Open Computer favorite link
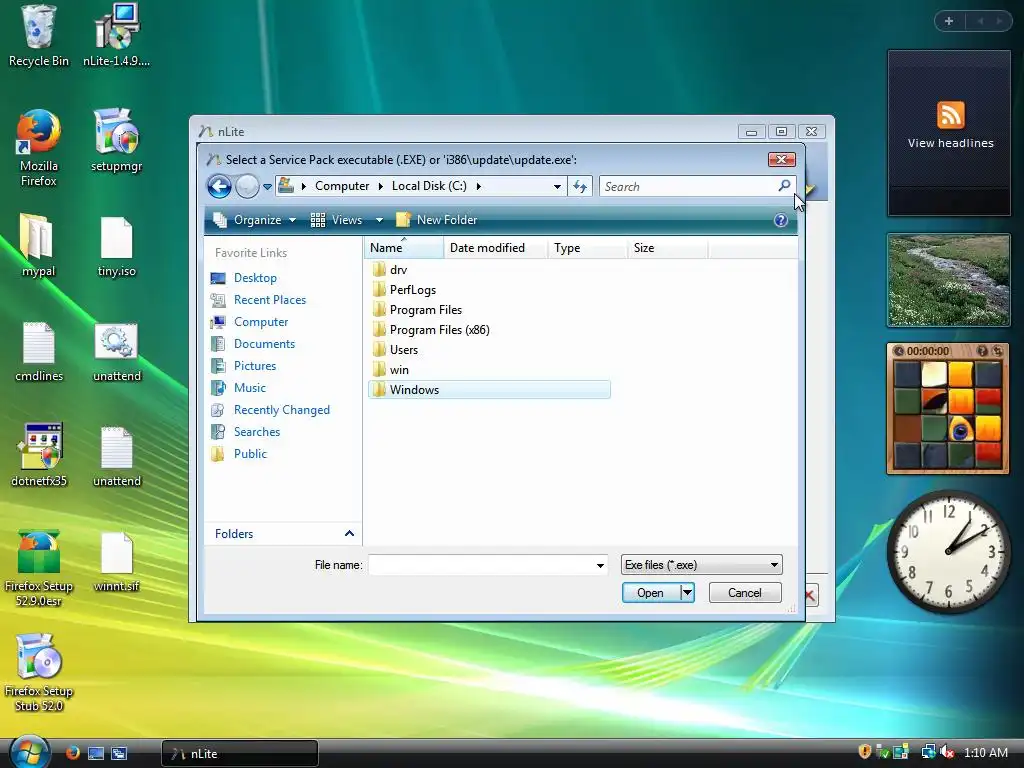Screen dimensions: 1024x768 coord(249,322)
